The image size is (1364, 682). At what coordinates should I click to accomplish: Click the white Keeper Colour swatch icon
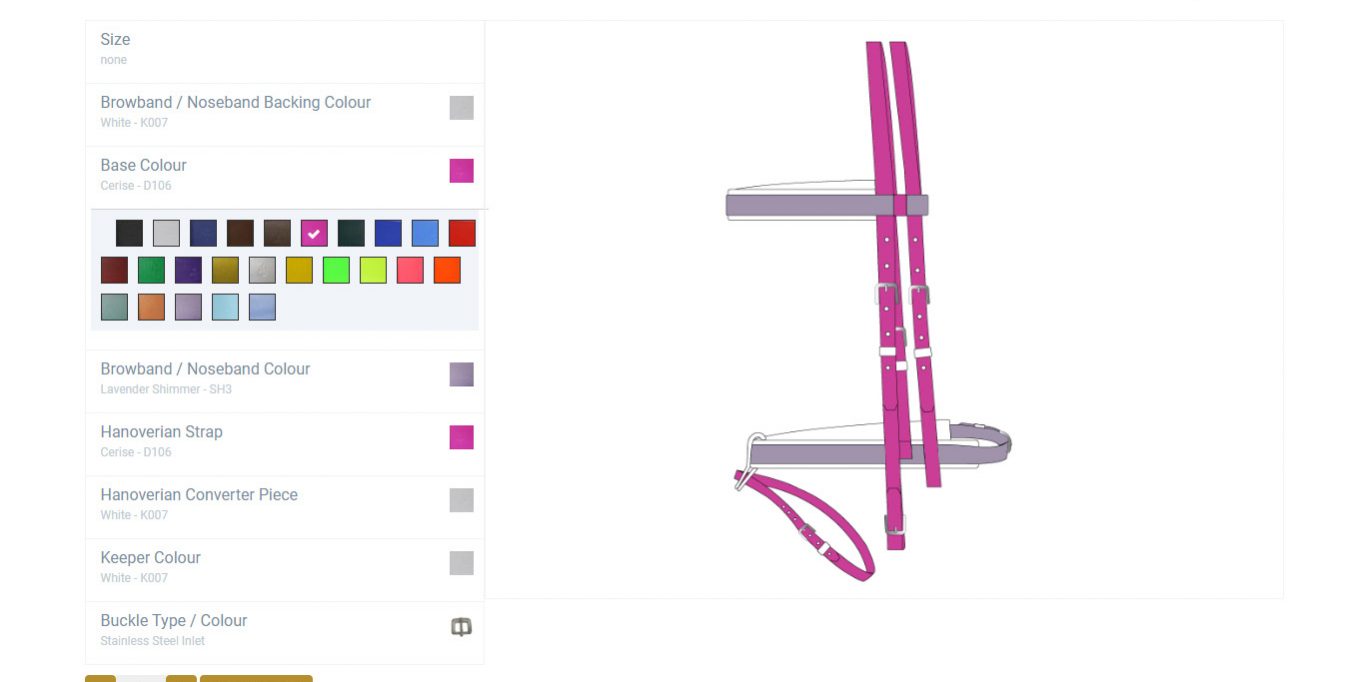coord(461,563)
